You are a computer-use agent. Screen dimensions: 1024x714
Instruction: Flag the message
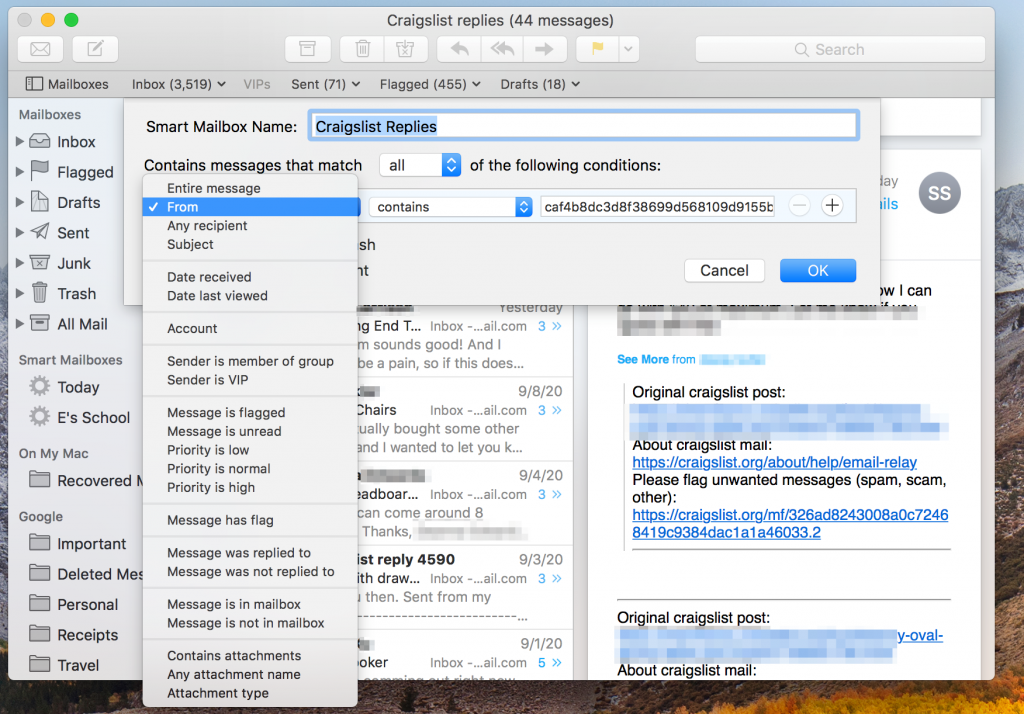pyautogui.click(x=598, y=49)
